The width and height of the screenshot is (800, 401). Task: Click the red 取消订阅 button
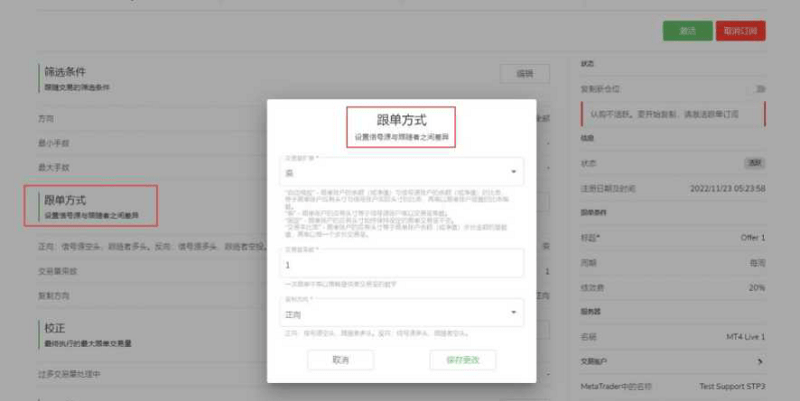(741, 31)
